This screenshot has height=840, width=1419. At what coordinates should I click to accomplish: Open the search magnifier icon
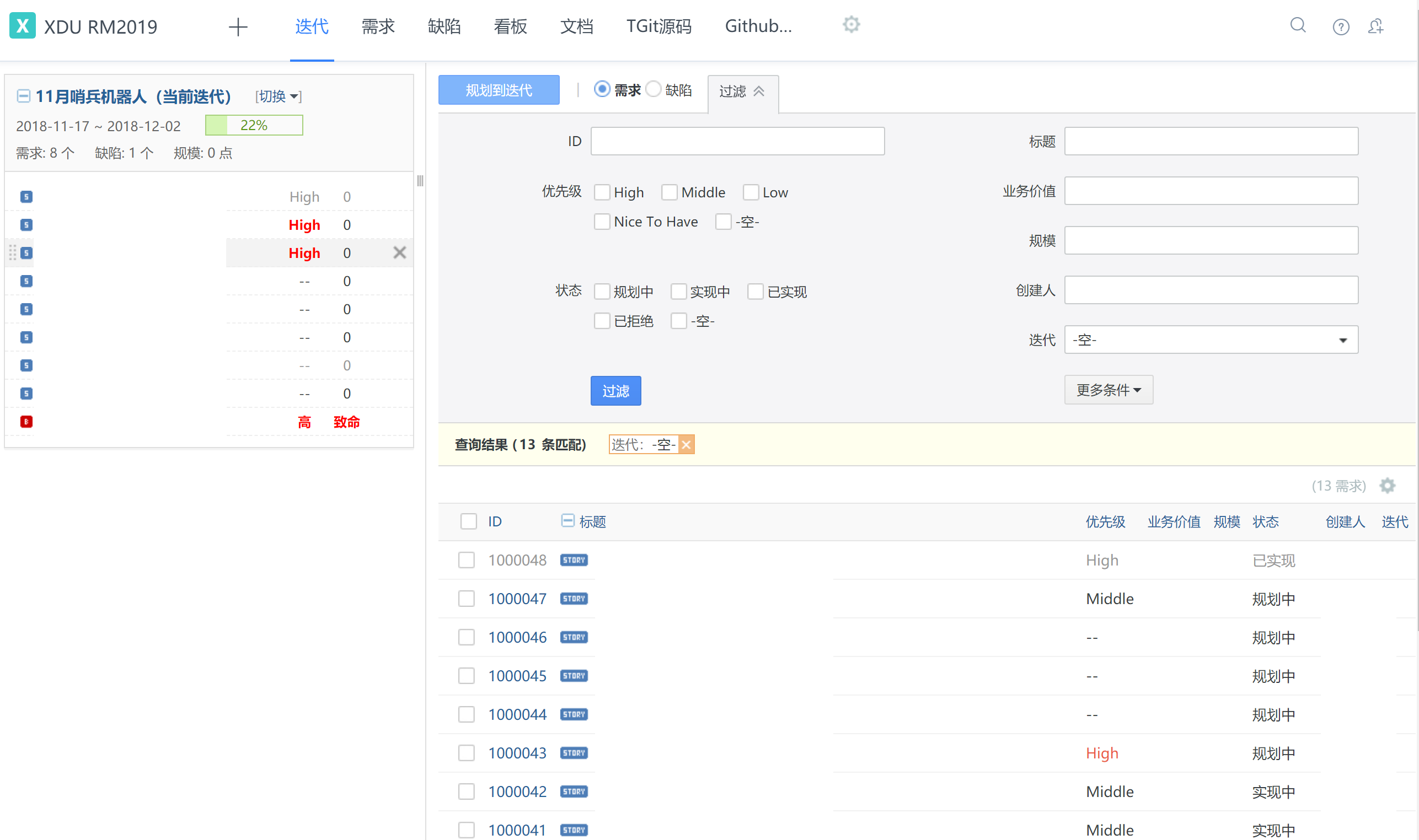coord(1298,25)
